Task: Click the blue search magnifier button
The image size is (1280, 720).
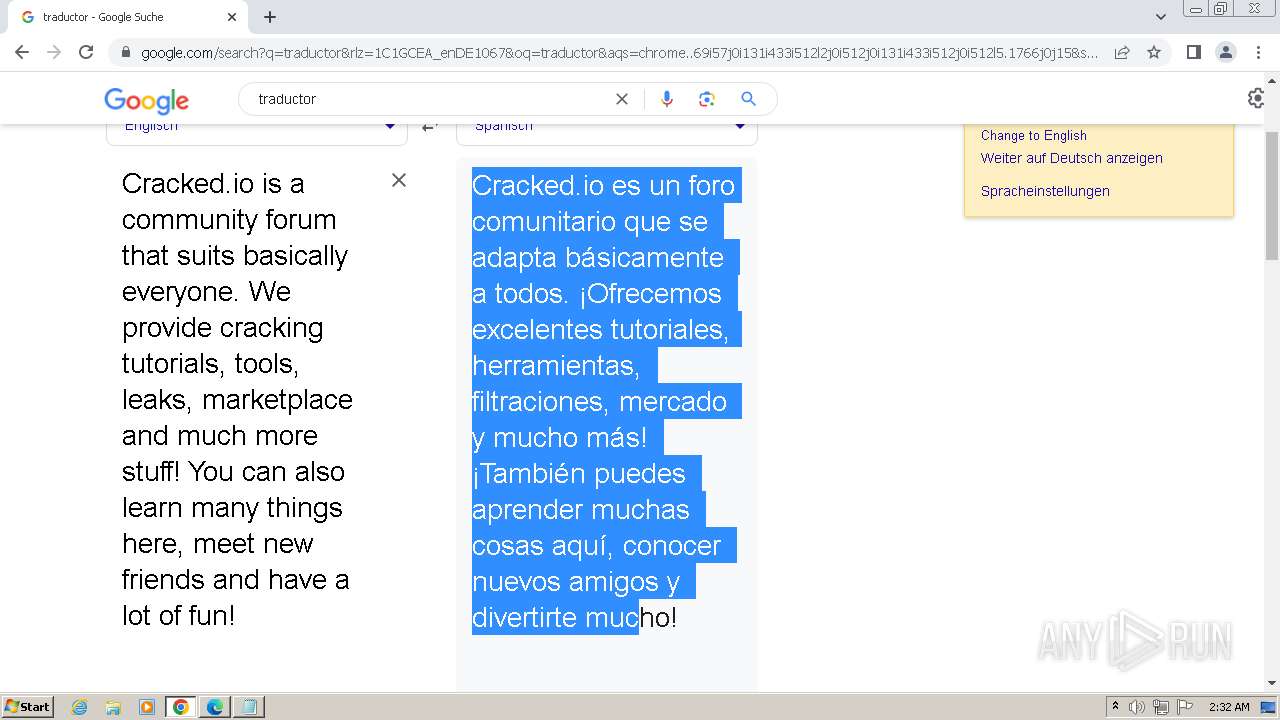Action: 748,99
